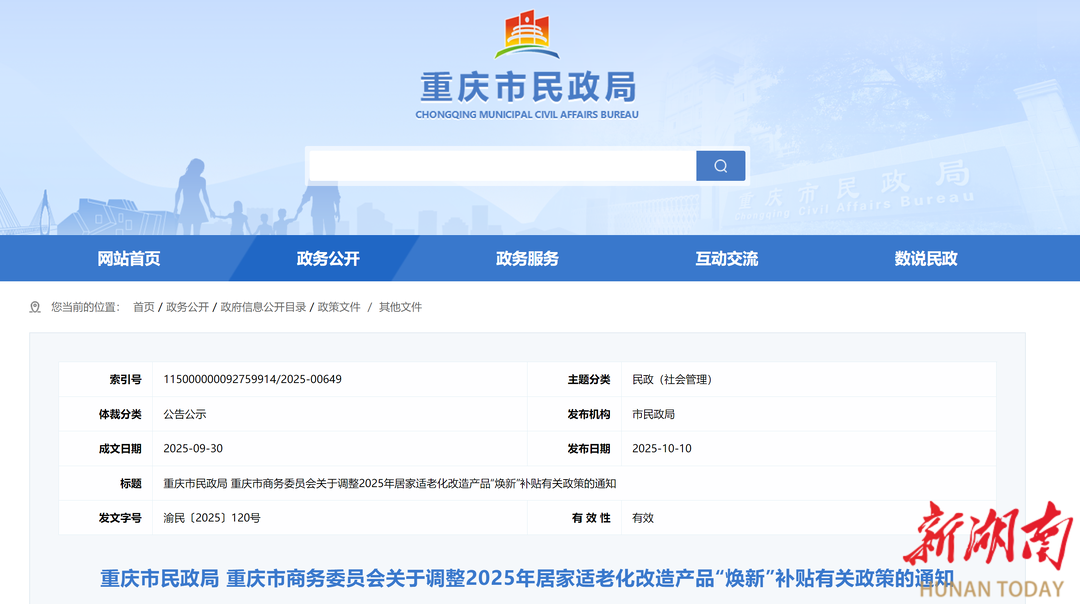Switch to the 政务公开 navigation tab

click(328, 258)
